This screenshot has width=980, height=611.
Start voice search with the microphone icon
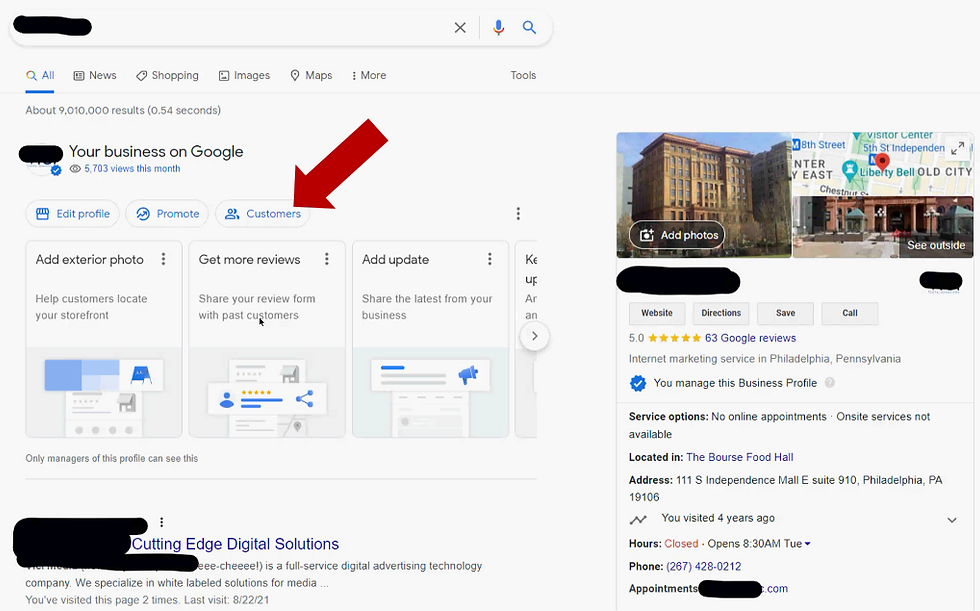pos(498,27)
